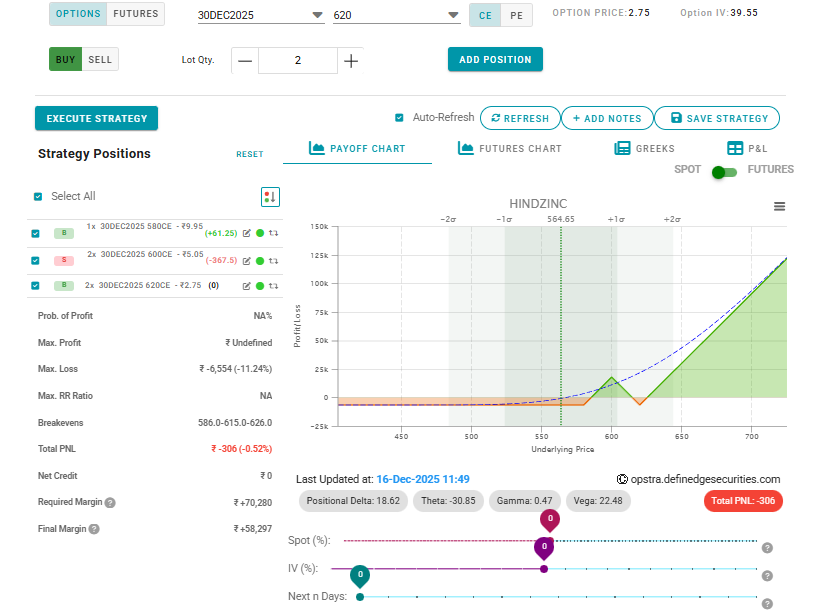Open the Payoff Chart tab
This screenshot has height=610, width=829.
357,149
